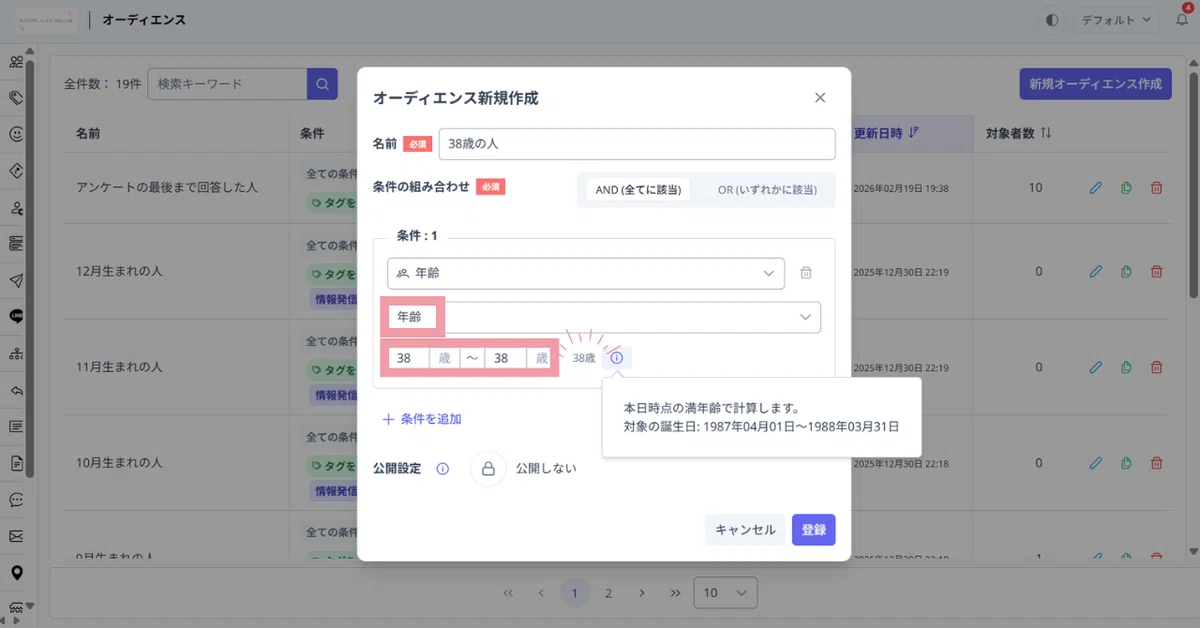This screenshot has height=628, width=1200.
Task: Toggle the 公開しない lock switch
Action: coord(488,468)
